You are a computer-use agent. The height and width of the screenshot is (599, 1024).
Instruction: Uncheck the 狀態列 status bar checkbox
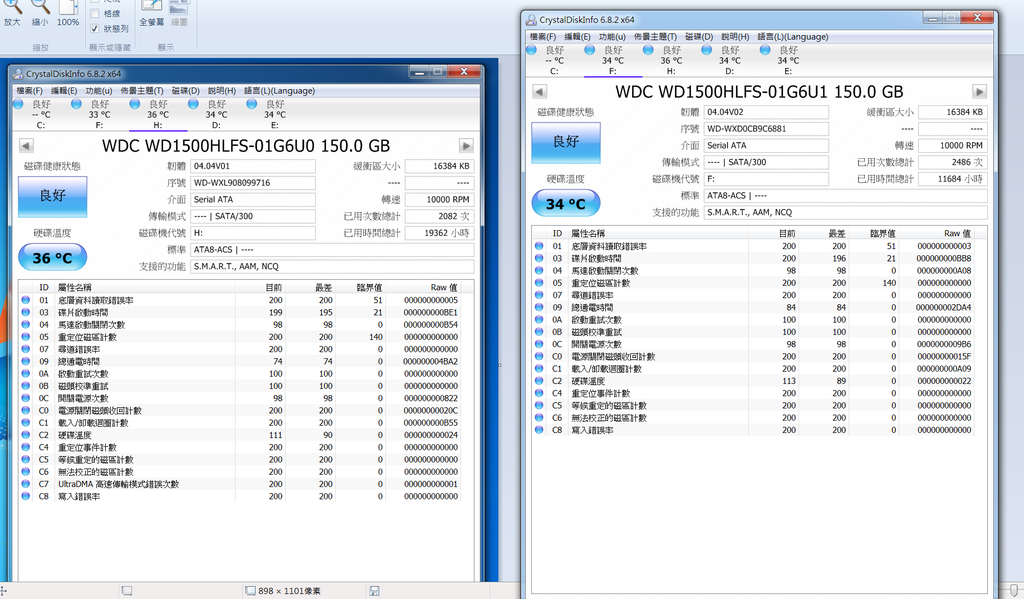click(x=95, y=29)
